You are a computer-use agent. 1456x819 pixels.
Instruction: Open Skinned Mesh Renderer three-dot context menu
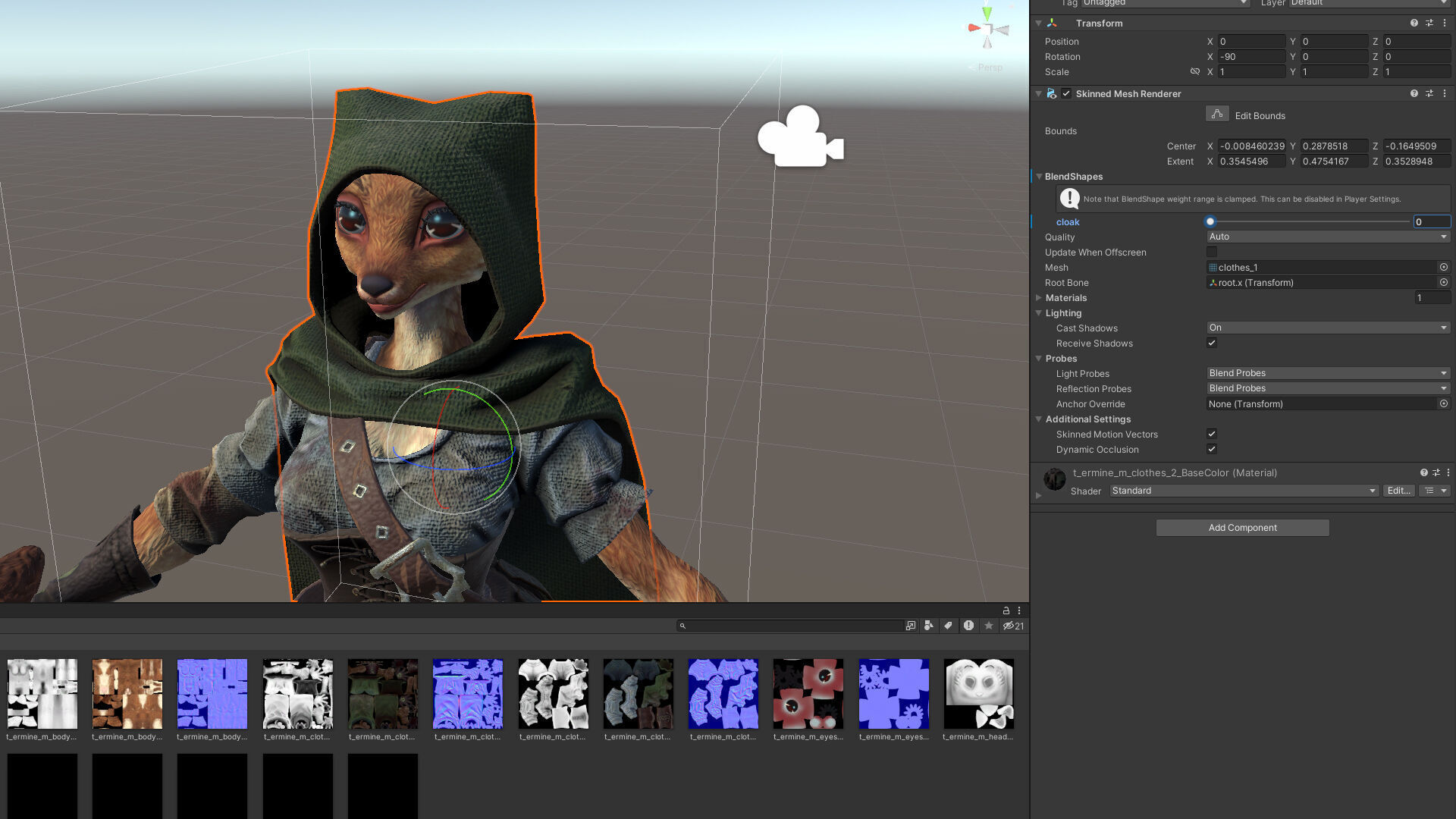click(x=1445, y=93)
